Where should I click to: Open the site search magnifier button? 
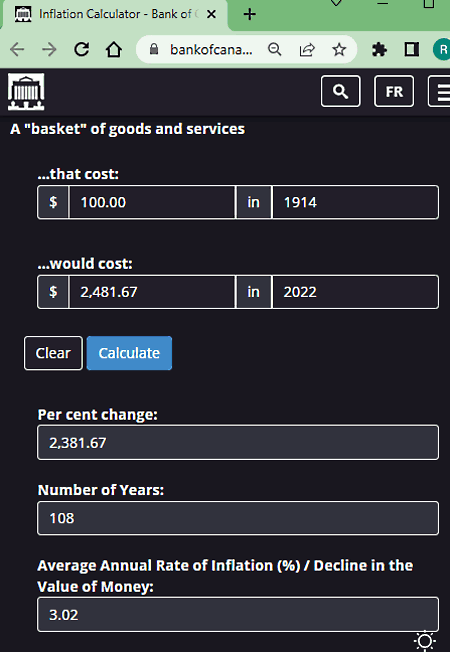pos(340,91)
